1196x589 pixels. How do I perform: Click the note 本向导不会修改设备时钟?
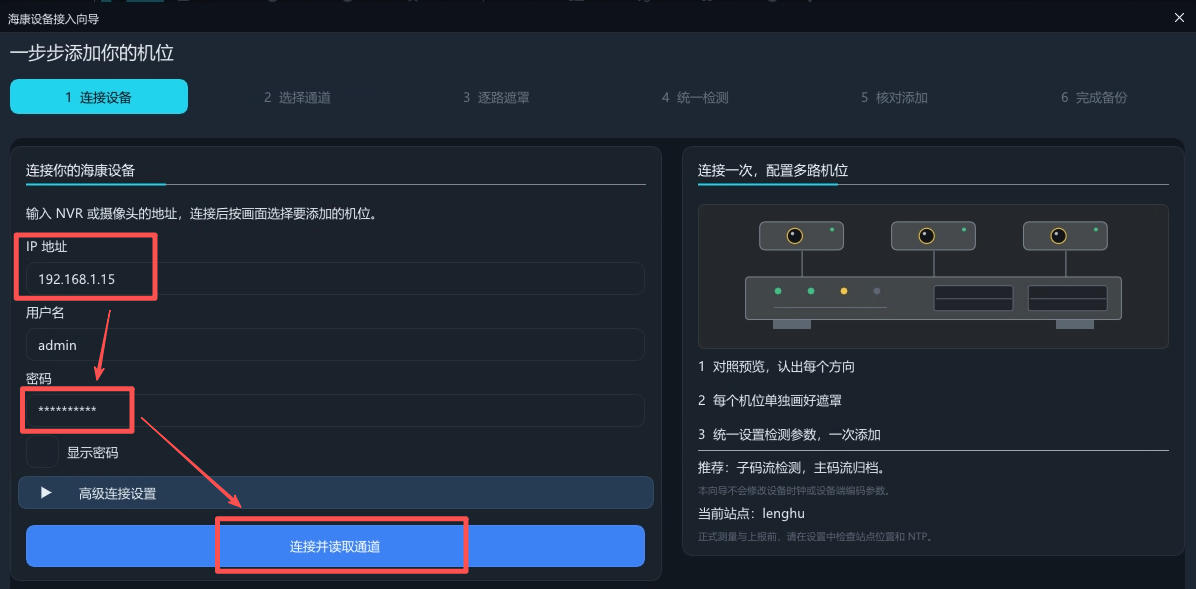click(x=793, y=491)
